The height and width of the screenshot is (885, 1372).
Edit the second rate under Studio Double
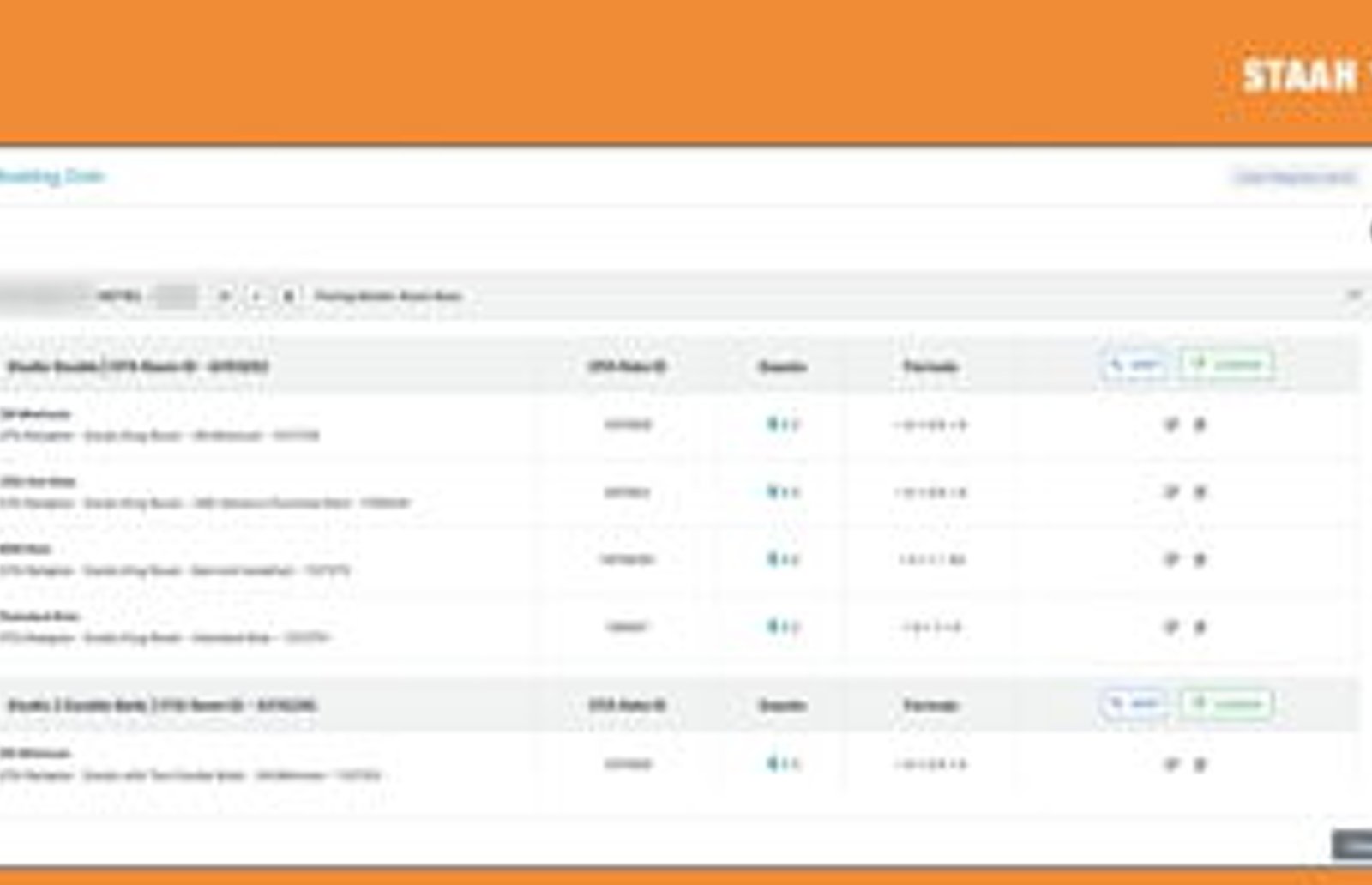pyautogui.click(x=1171, y=492)
